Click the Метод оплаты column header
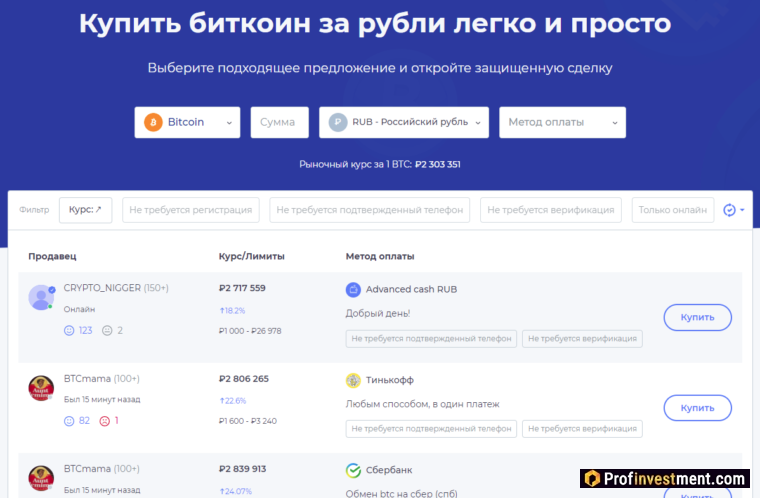This screenshot has height=498, width=760. click(380, 256)
